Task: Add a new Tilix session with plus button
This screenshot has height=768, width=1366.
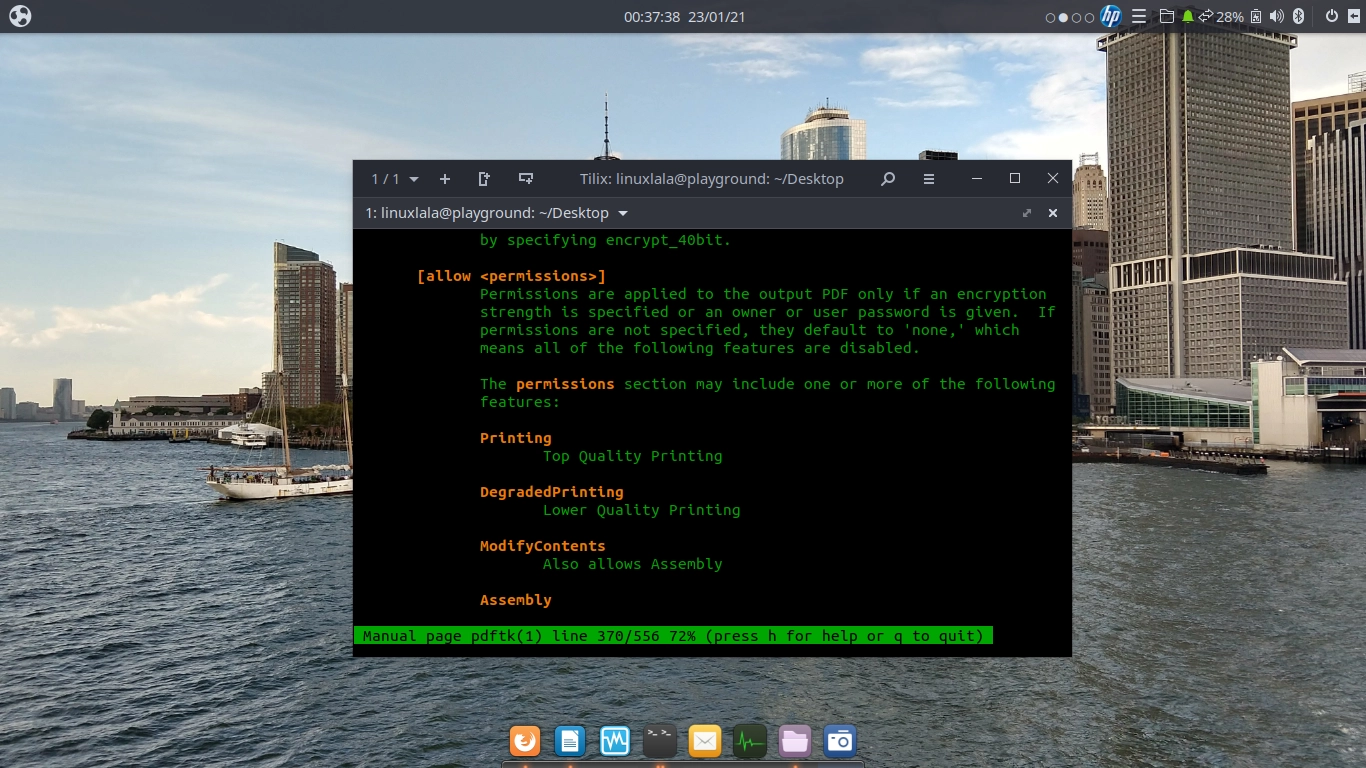Action: [x=445, y=179]
